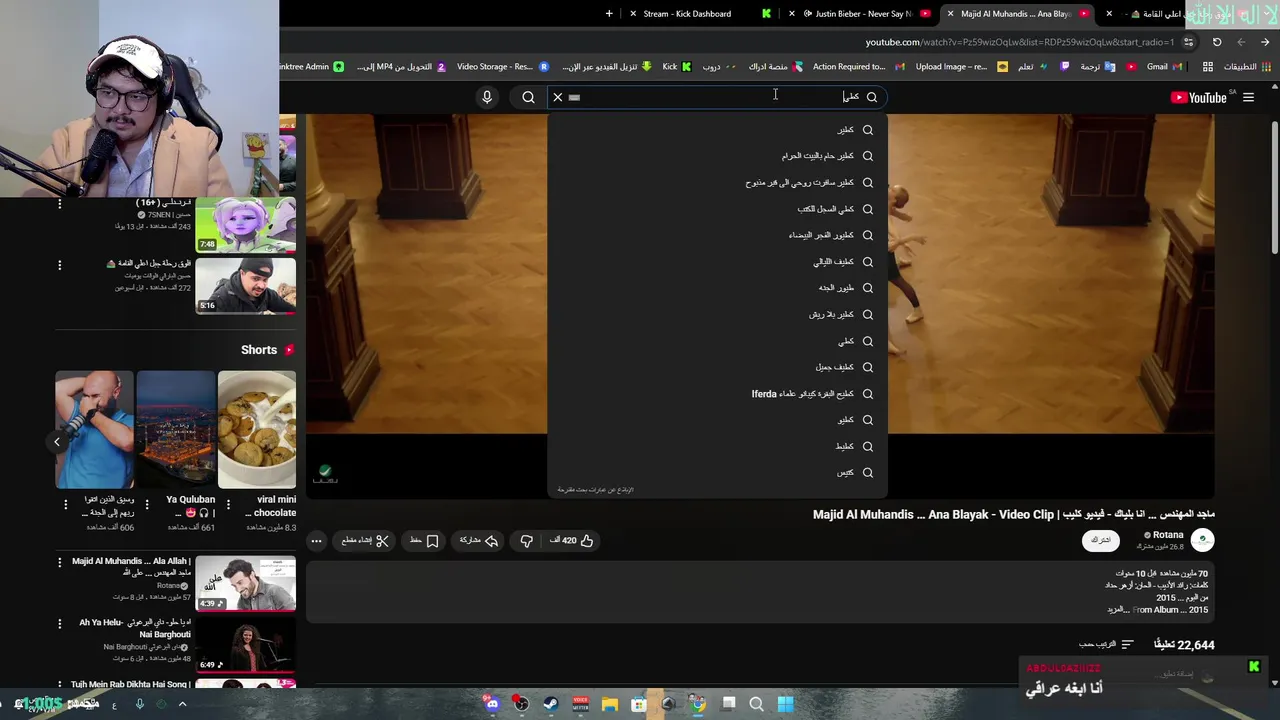This screenshot has height=720, width=1280.
Task: Open File Explorer from the taskbar
Action: [x=610, y=704]
